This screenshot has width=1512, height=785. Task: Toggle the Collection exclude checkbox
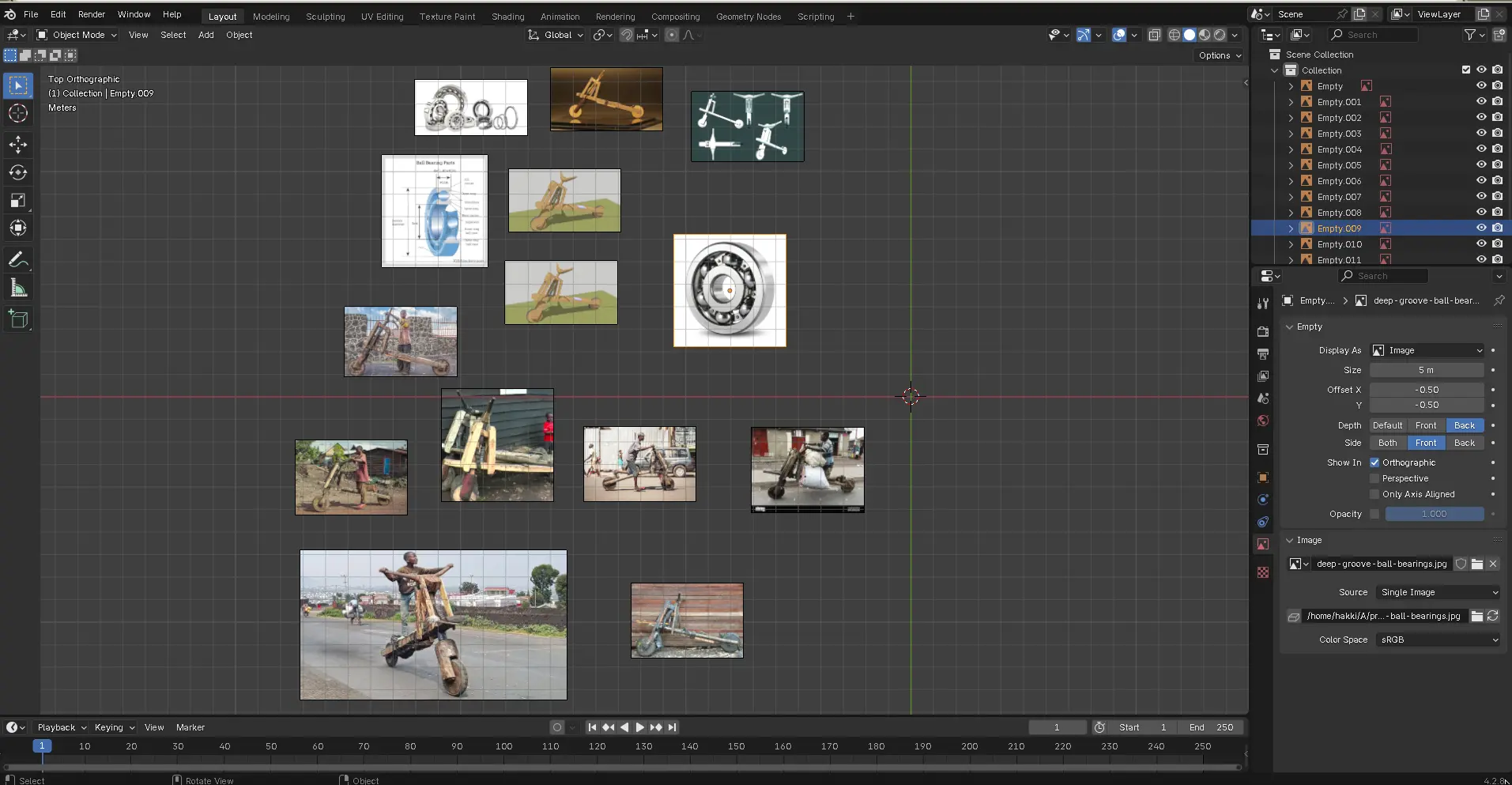pos(1466,70)
